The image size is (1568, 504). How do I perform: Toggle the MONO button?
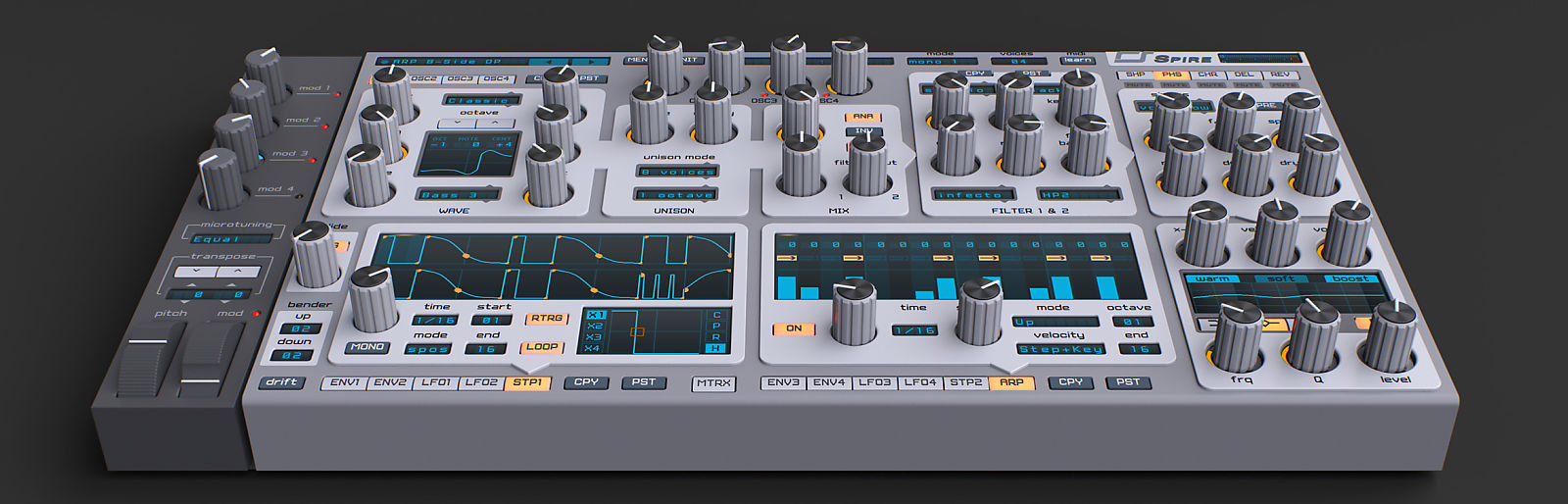(x=367, y=347)
